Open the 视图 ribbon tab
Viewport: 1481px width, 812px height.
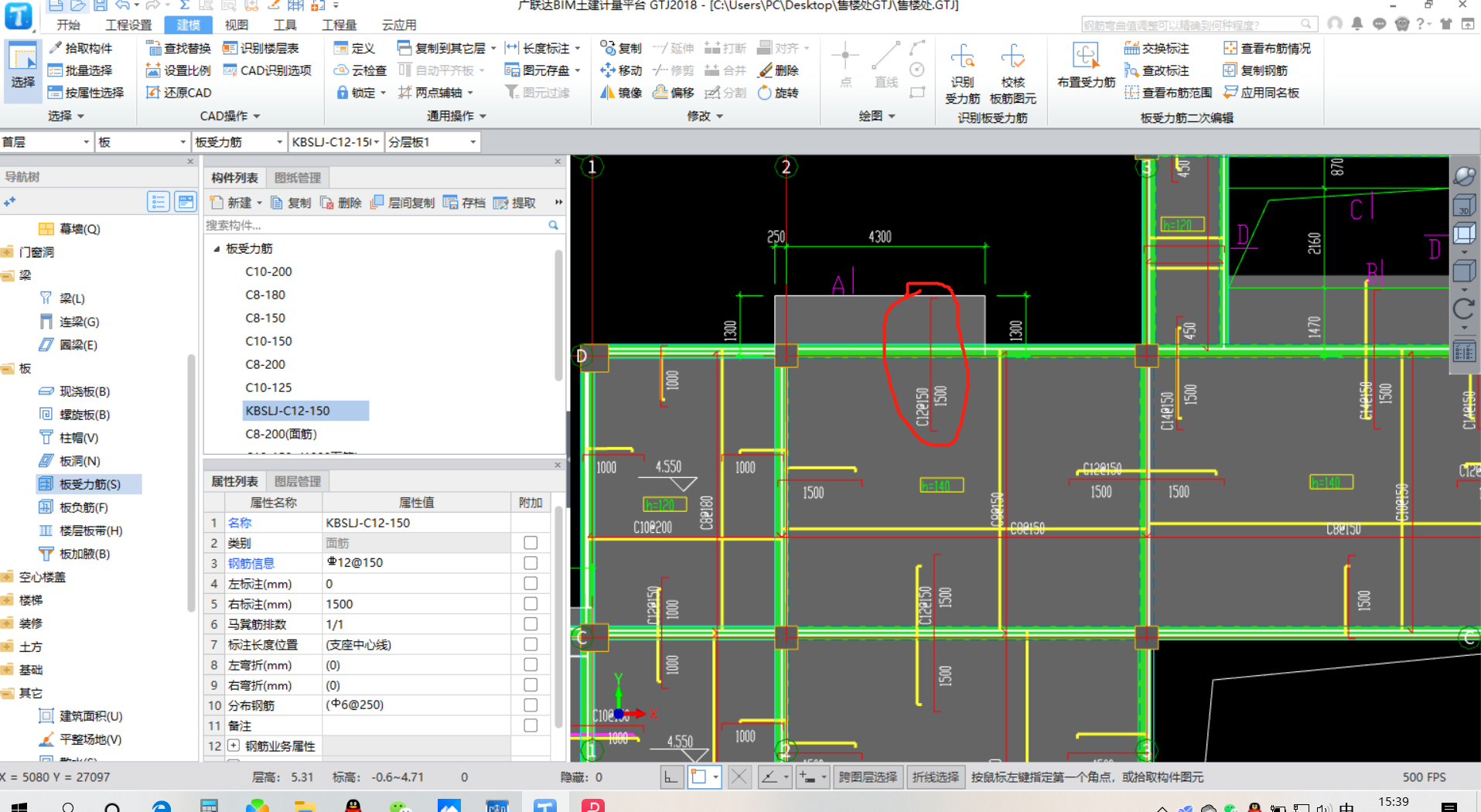(237, 25)
